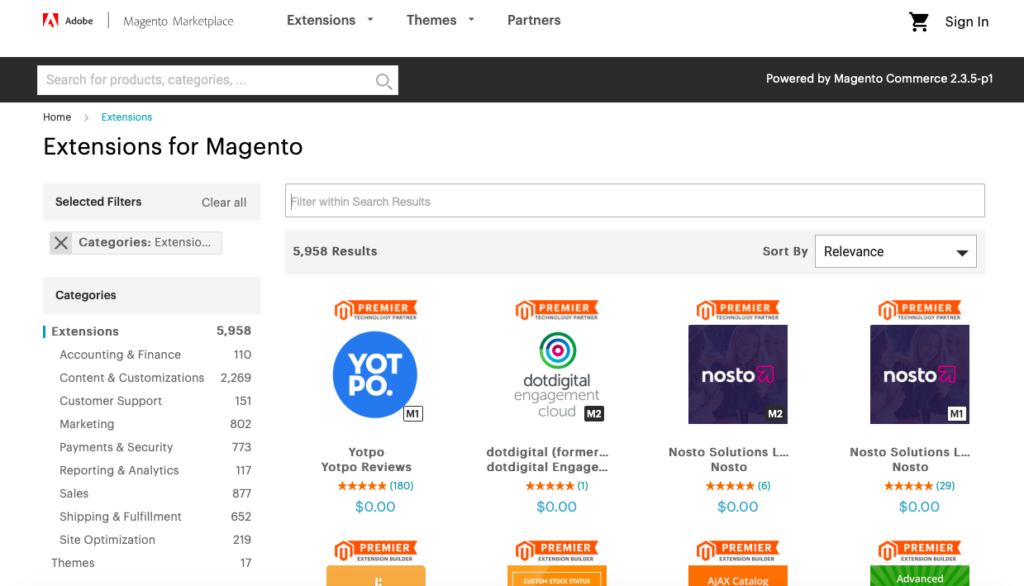This screenshot has height=586, width=1024.
Task: Click star rating of Nosto with 6 reviews
Action: pyautogui.click(x=730, y=486)
